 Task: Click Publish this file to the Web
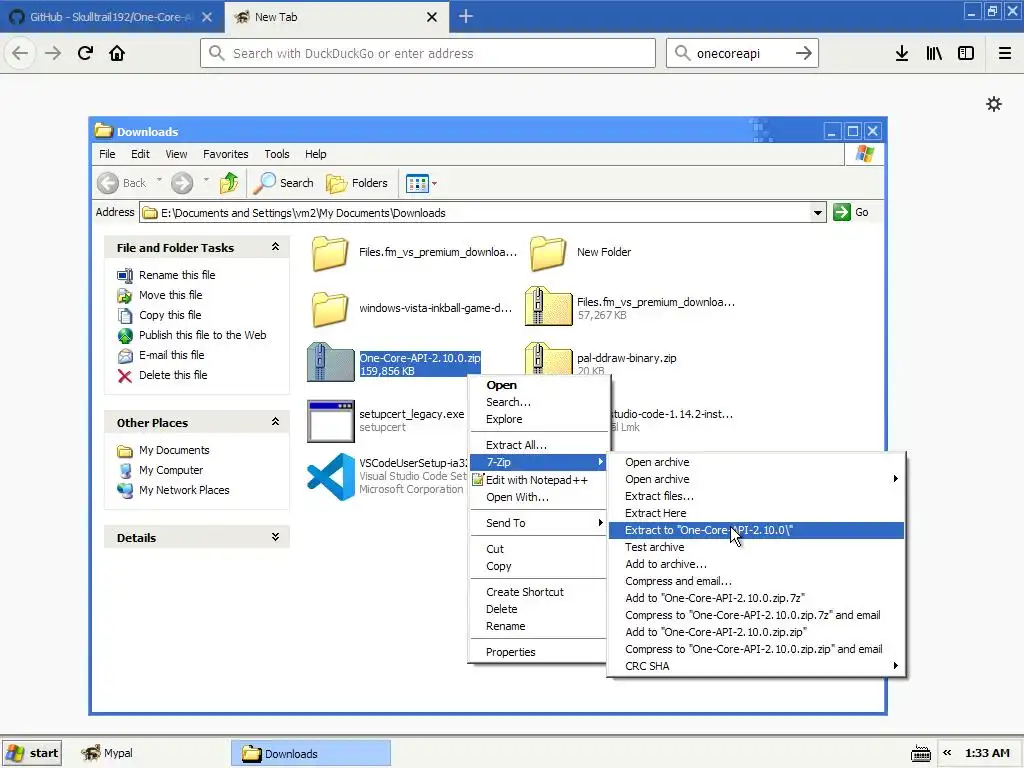pyautogui.click(x=202, y=335)
